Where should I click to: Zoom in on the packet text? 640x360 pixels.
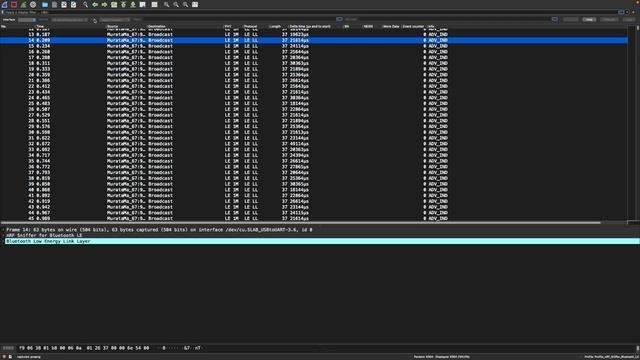coord(167,4)
